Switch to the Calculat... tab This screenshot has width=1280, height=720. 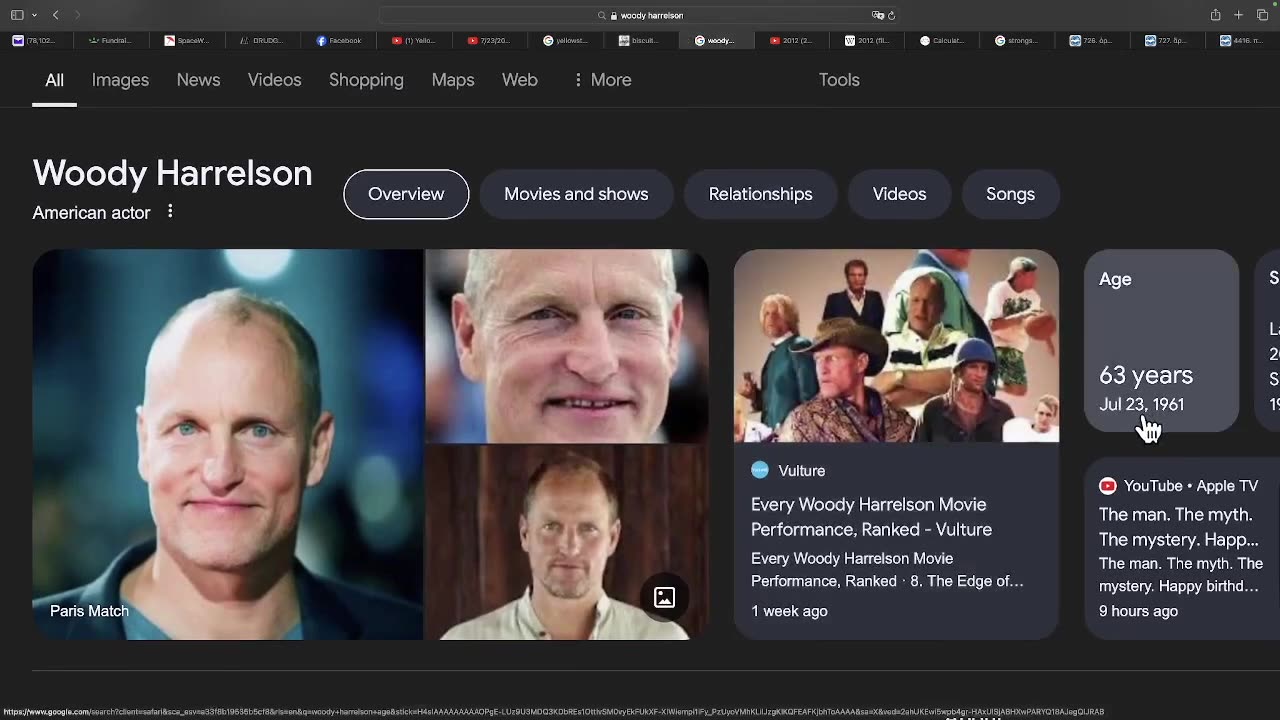click(943, 41)
